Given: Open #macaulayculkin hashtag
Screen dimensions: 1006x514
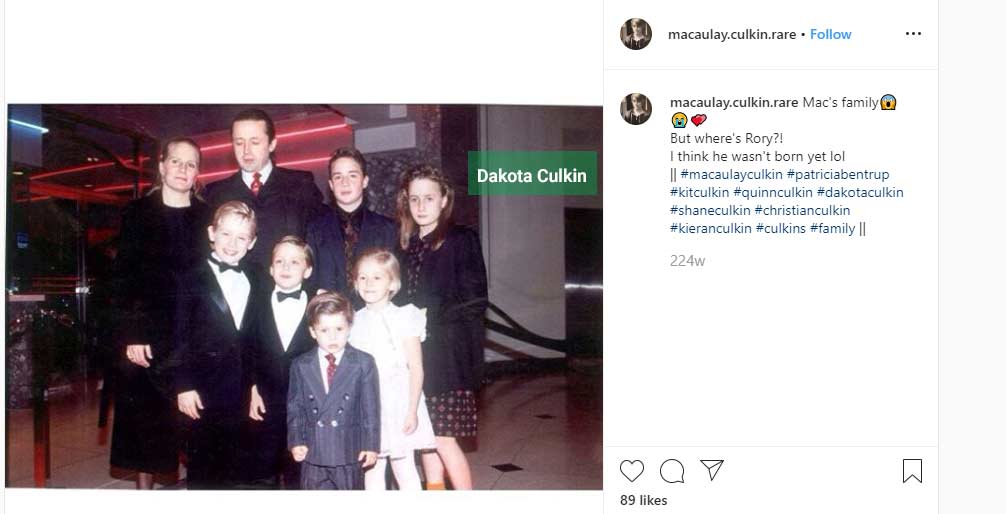Looking at the screenshot, I should 731,175.
